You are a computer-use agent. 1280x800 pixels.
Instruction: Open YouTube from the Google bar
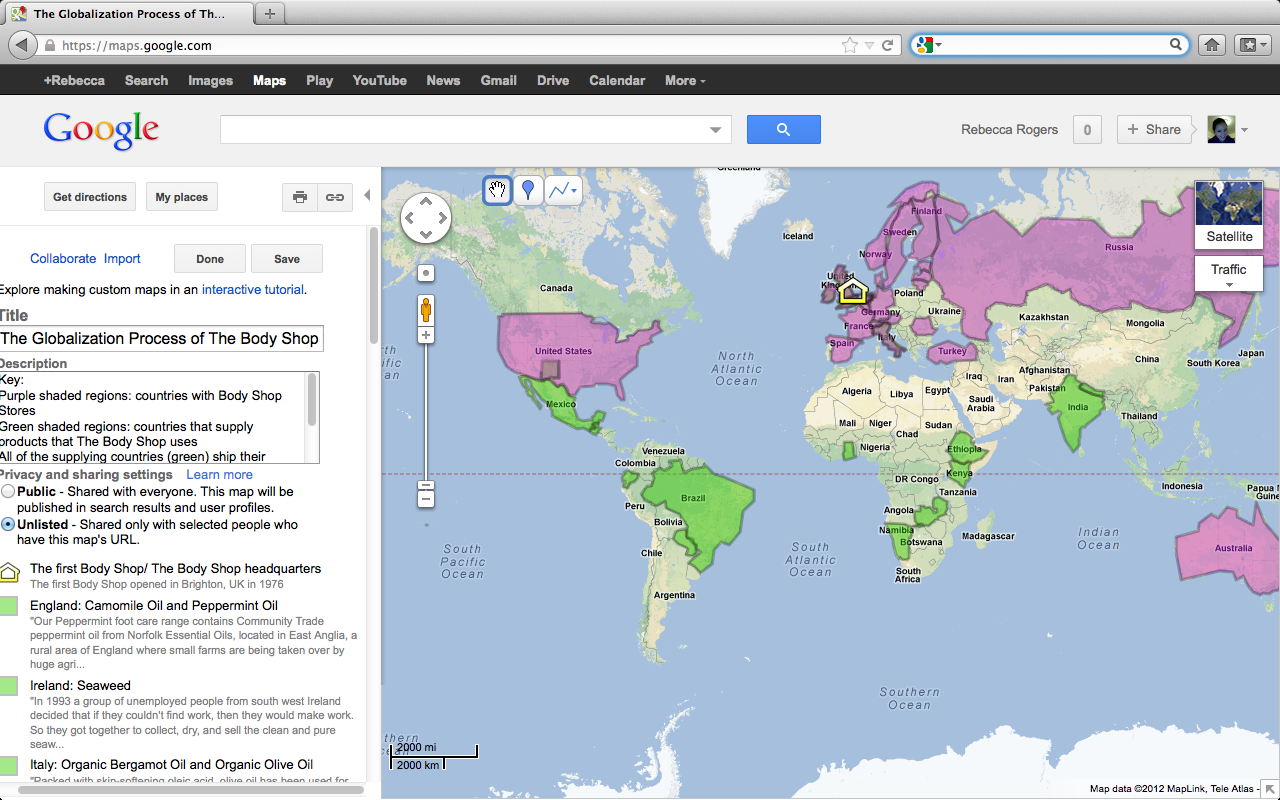click(x=379, y=80)
